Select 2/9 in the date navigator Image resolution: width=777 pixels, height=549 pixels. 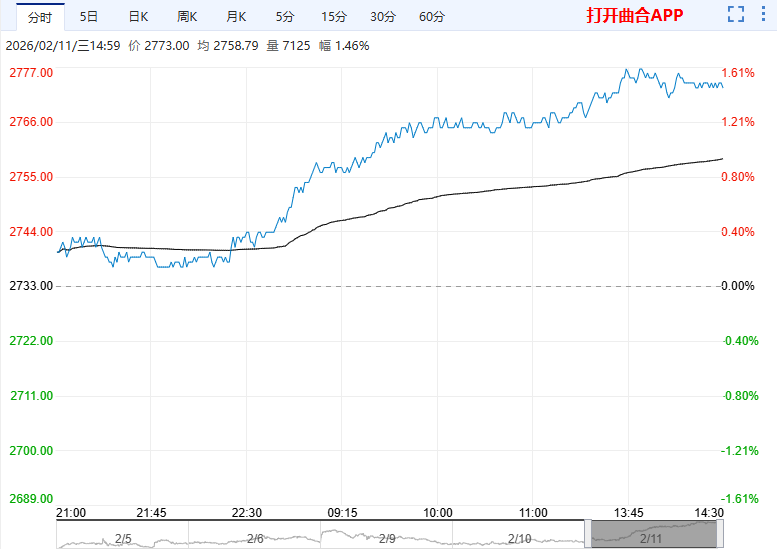tap(387, 538)
